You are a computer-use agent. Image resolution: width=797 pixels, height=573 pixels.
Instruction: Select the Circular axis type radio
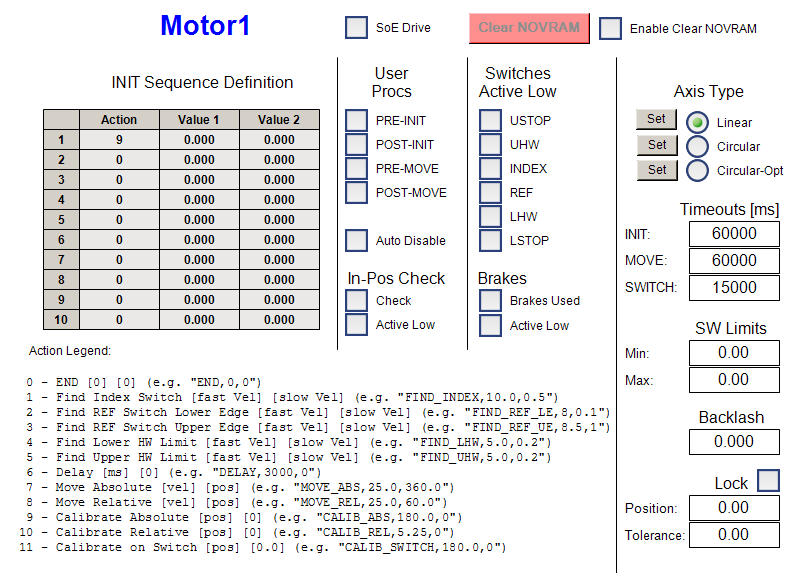tap(697, 146)
